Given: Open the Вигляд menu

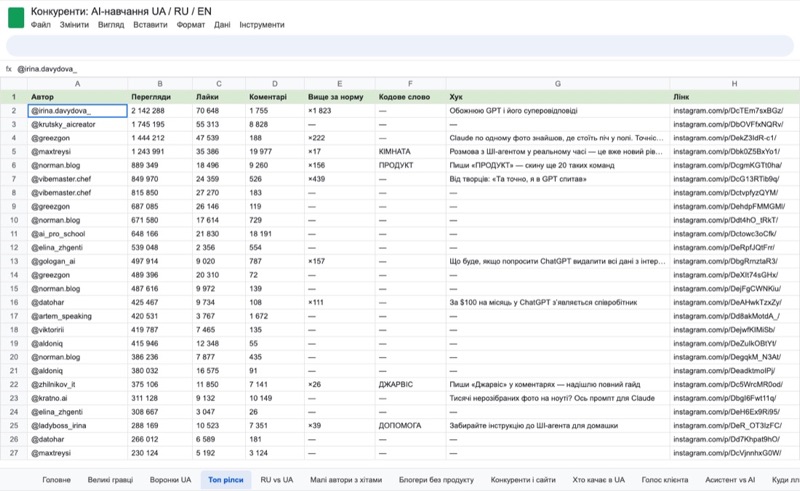Looking at the screenshot, I should click(111, 24).
